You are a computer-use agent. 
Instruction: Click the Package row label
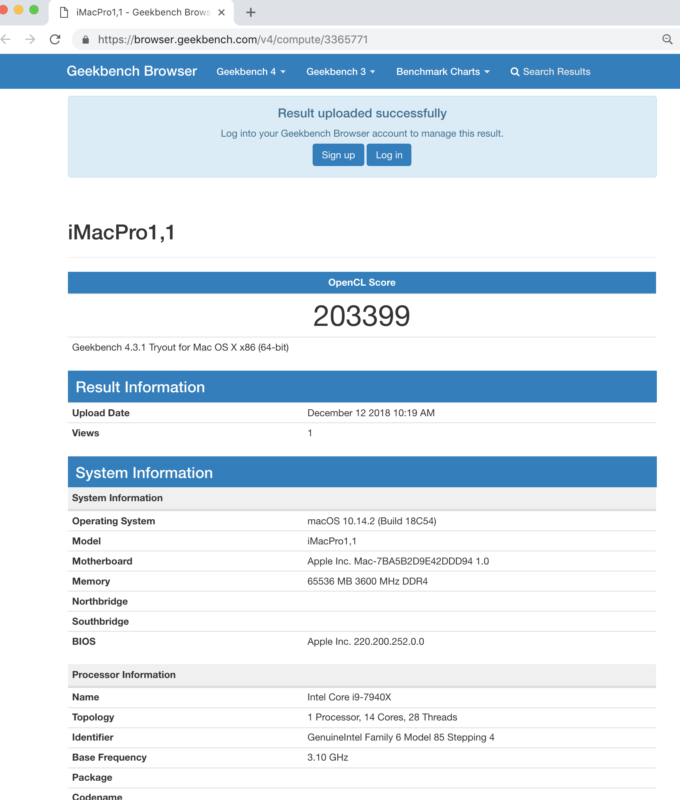pos(92,778)
